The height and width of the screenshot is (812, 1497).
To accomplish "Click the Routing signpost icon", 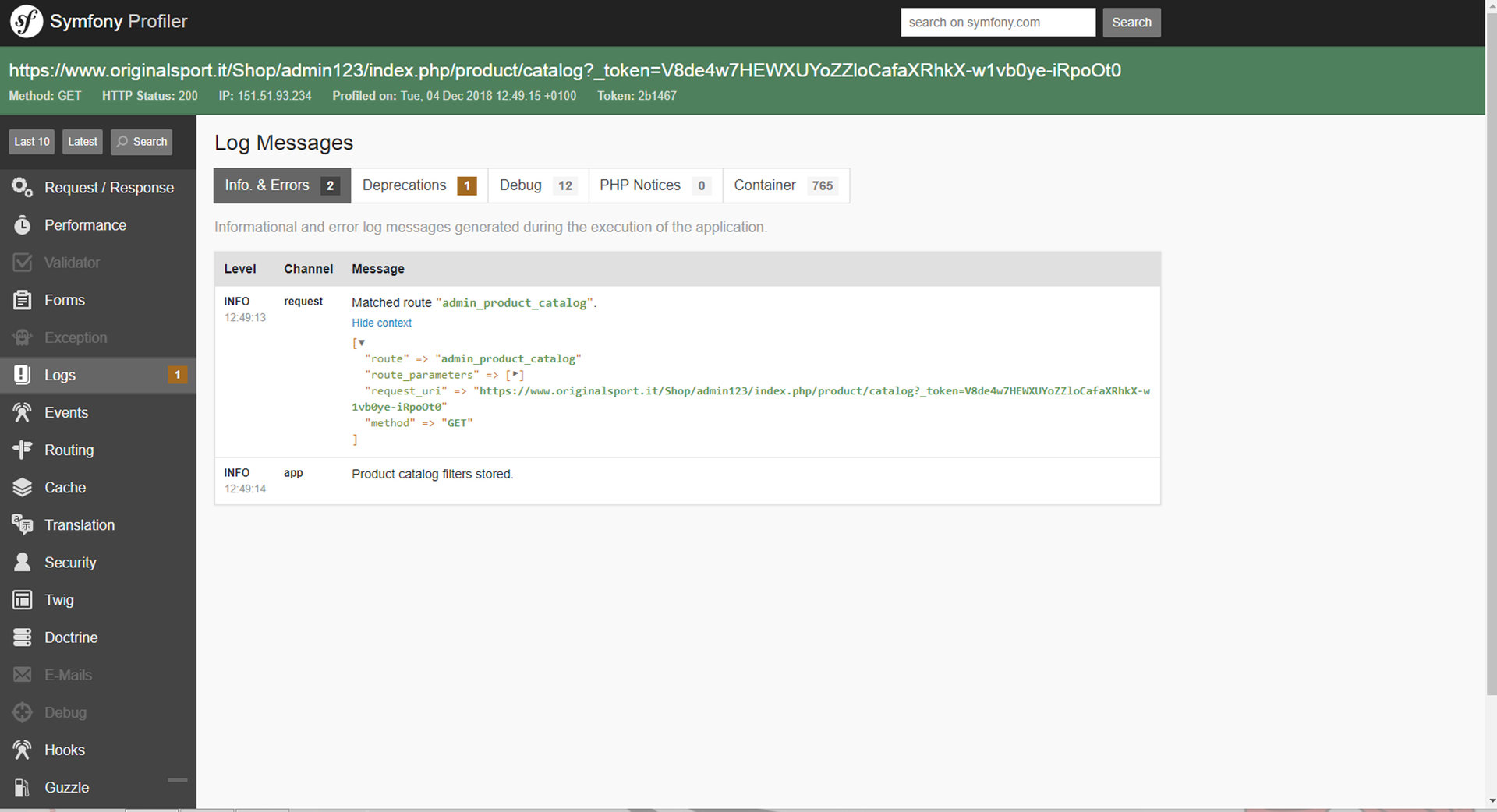I will [x=22, y=450].
